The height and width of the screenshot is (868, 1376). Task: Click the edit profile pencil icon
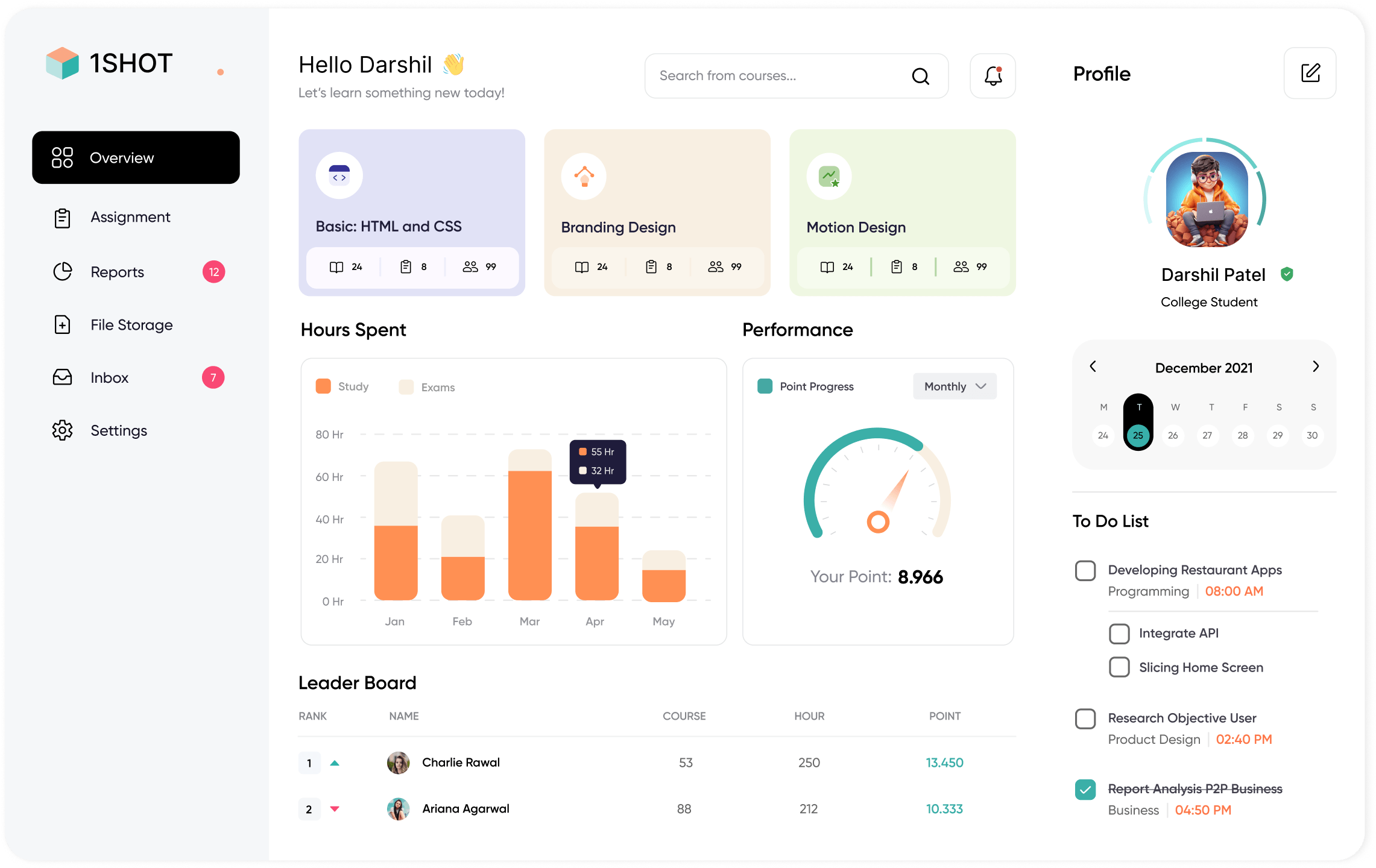(x=1310, y=74)
